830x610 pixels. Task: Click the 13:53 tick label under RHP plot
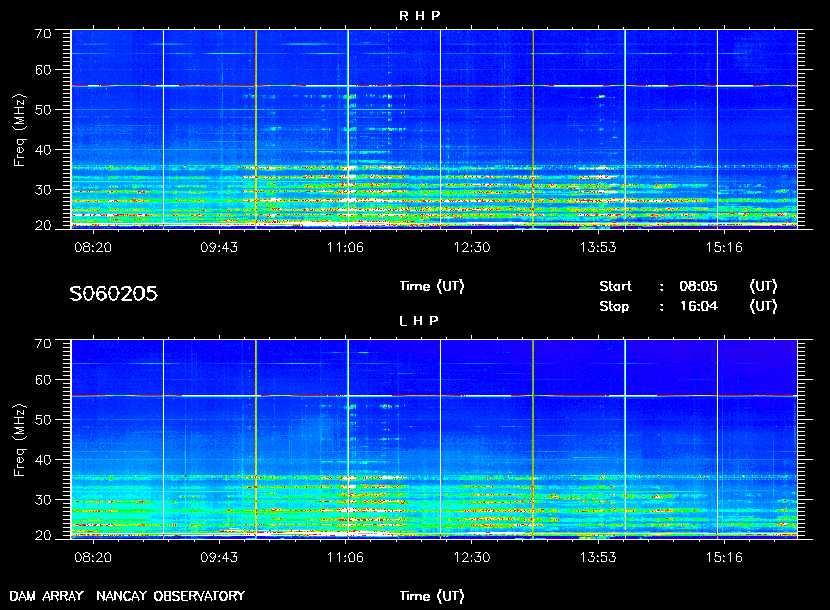[598, 247]
